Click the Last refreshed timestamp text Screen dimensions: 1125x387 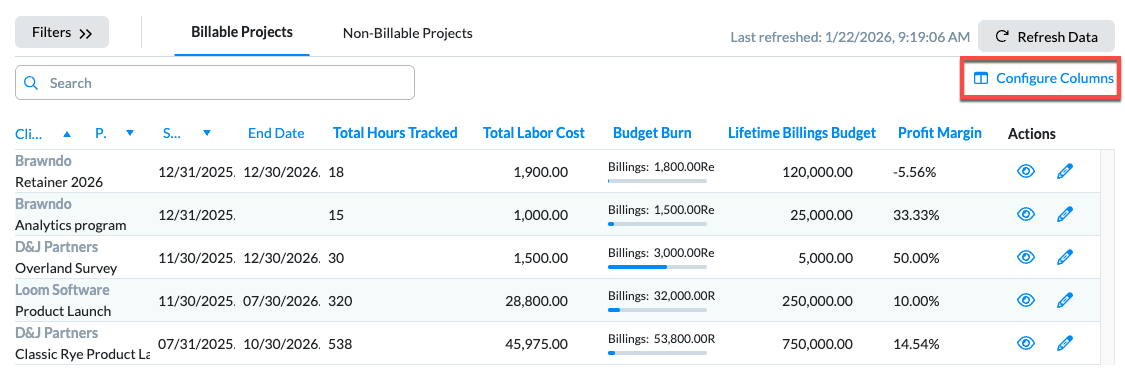pyautogui.click(x=850, y=37)
